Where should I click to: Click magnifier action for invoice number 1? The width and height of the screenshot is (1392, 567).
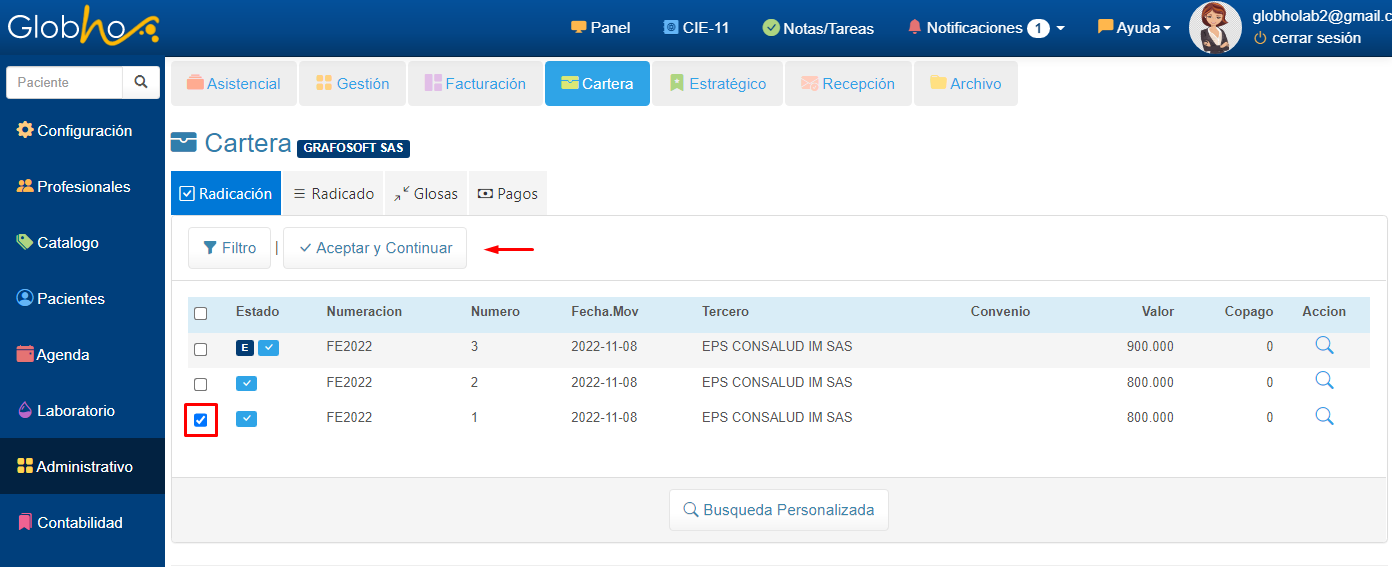(1324, 416)
